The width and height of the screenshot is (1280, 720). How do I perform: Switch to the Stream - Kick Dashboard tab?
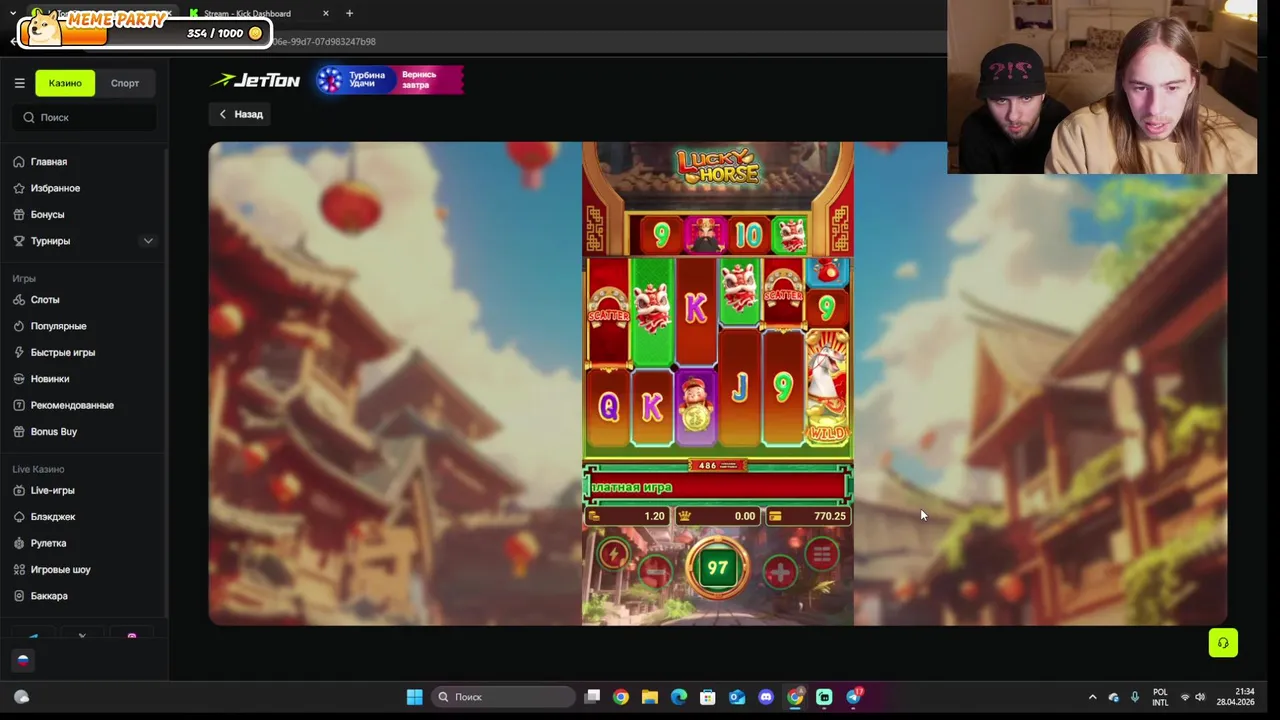pyautogui.click(x=248, y=13)
